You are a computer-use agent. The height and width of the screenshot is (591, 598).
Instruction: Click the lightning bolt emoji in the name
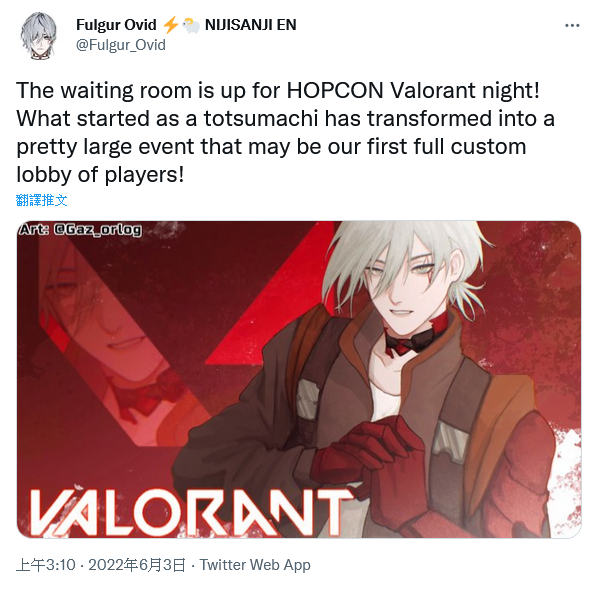pos(170,25)
